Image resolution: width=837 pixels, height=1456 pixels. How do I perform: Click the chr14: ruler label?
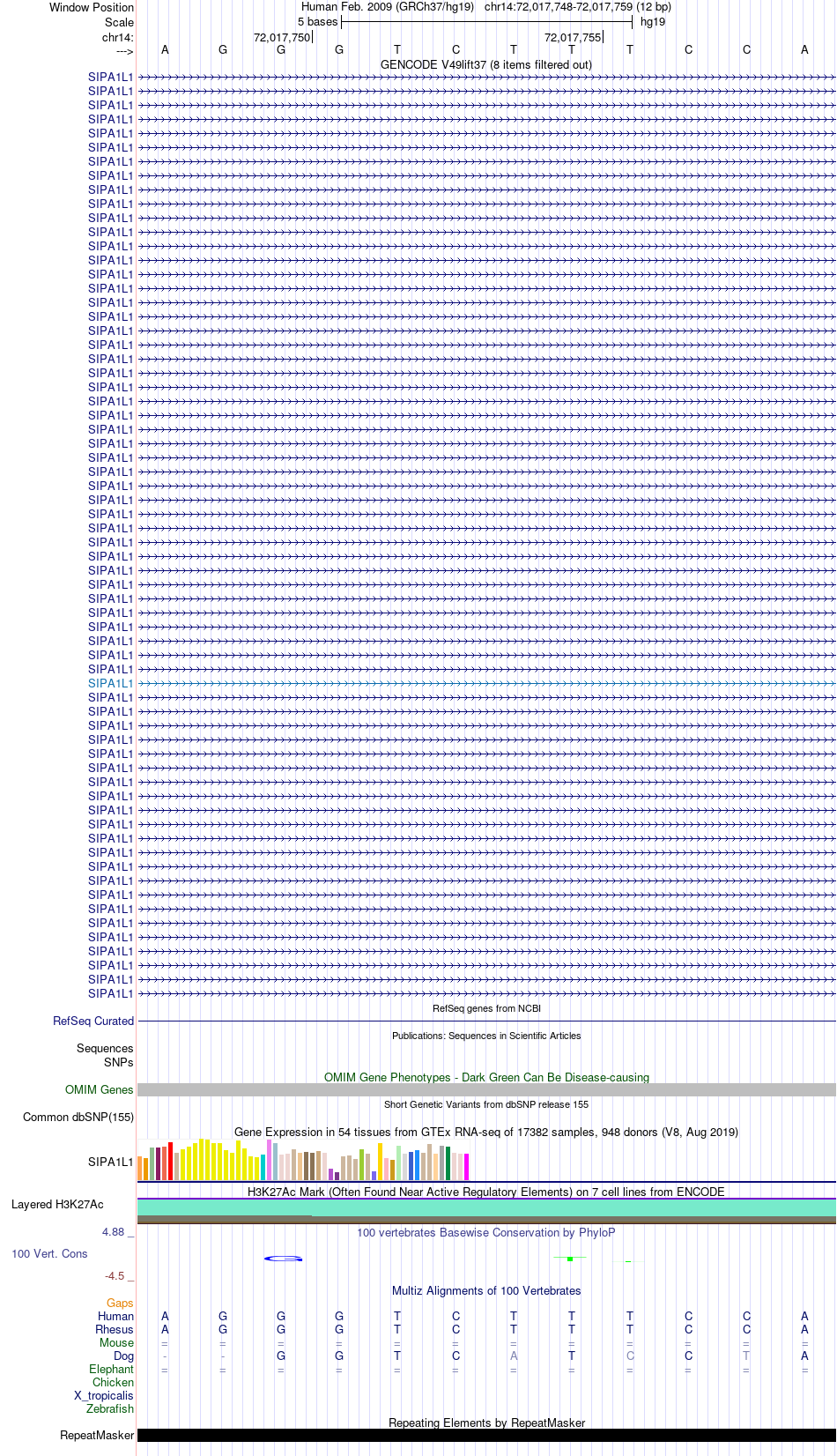click(x=118, y=37)
